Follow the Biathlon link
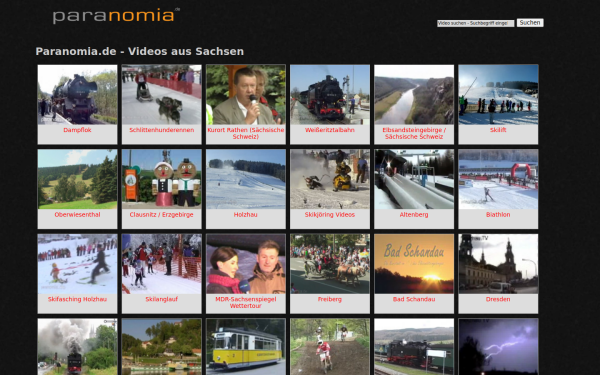This screenshot has height=375, width=600. (x=498, y=215)
